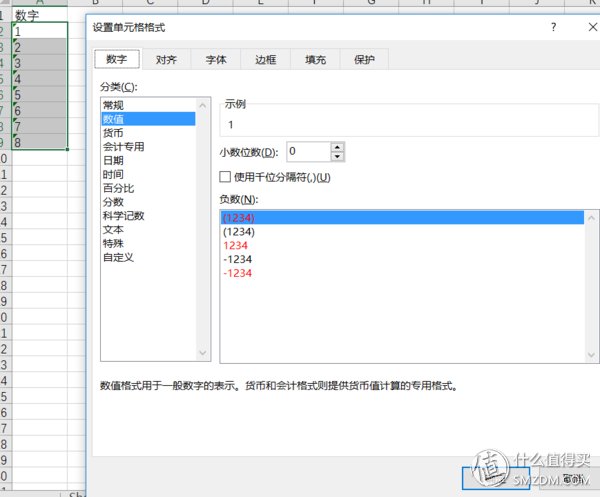Pick the 百分比 category
The height and width of the screenshot is (497, 600).
coord(148,188)
